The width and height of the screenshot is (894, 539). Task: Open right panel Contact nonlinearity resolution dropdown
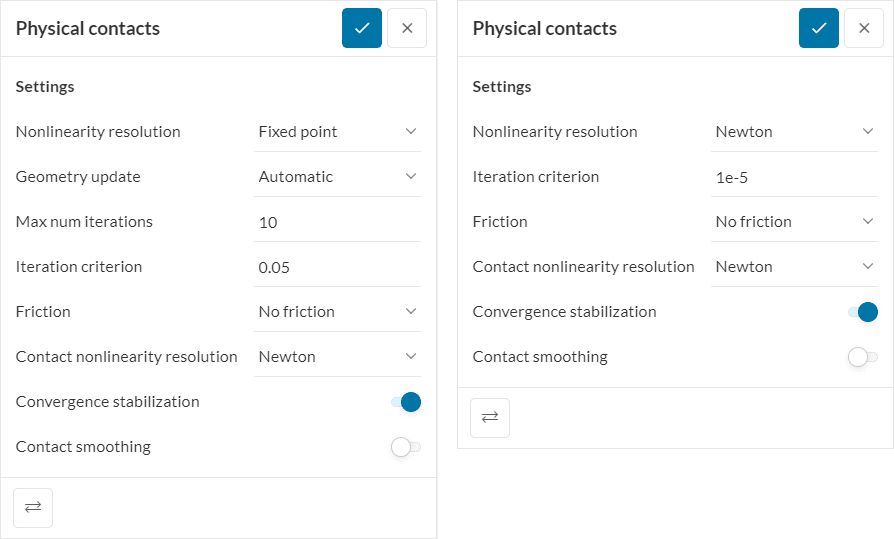coord(794,267)
